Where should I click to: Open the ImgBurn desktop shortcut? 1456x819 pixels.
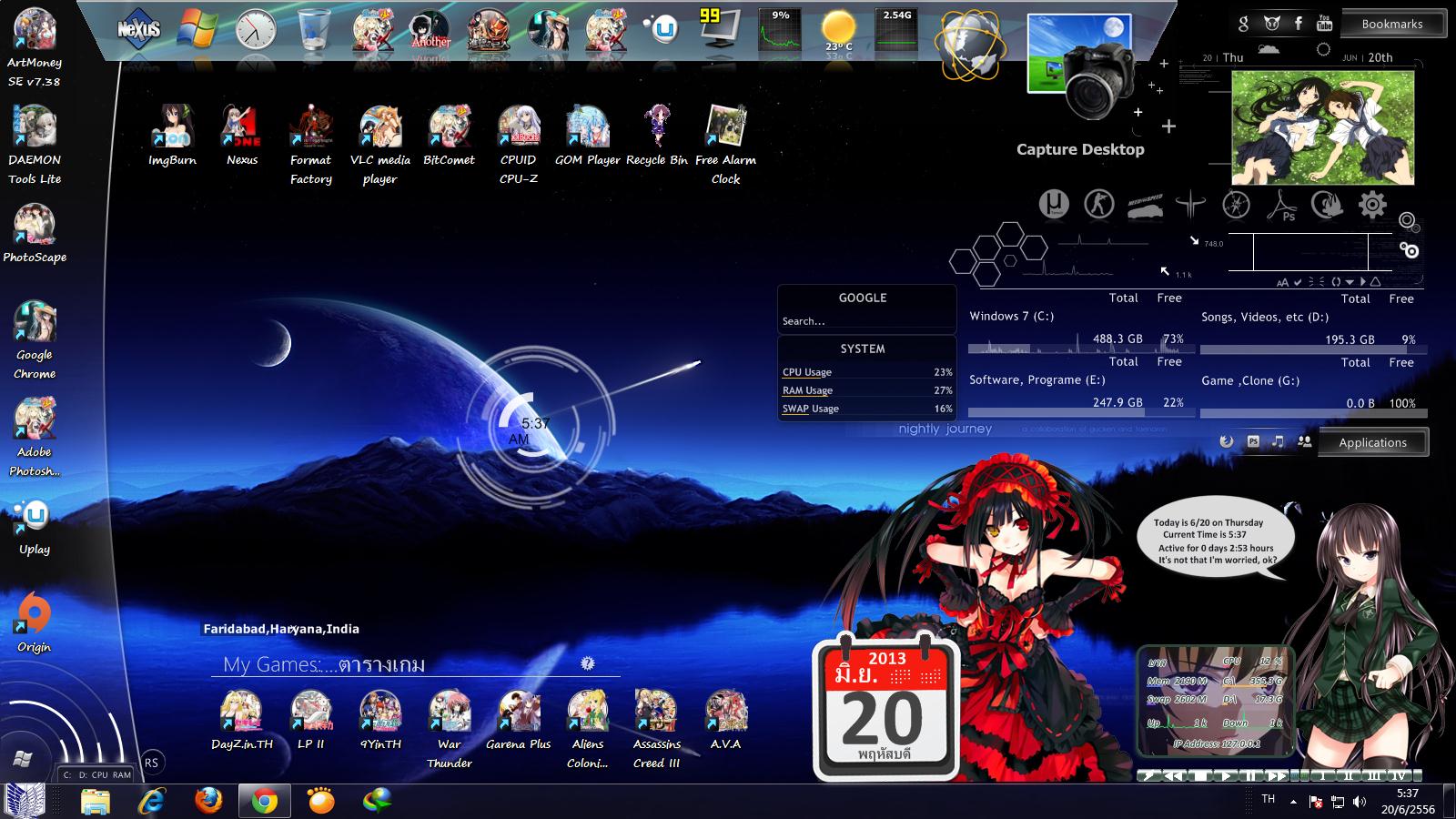tap(172, 136)
